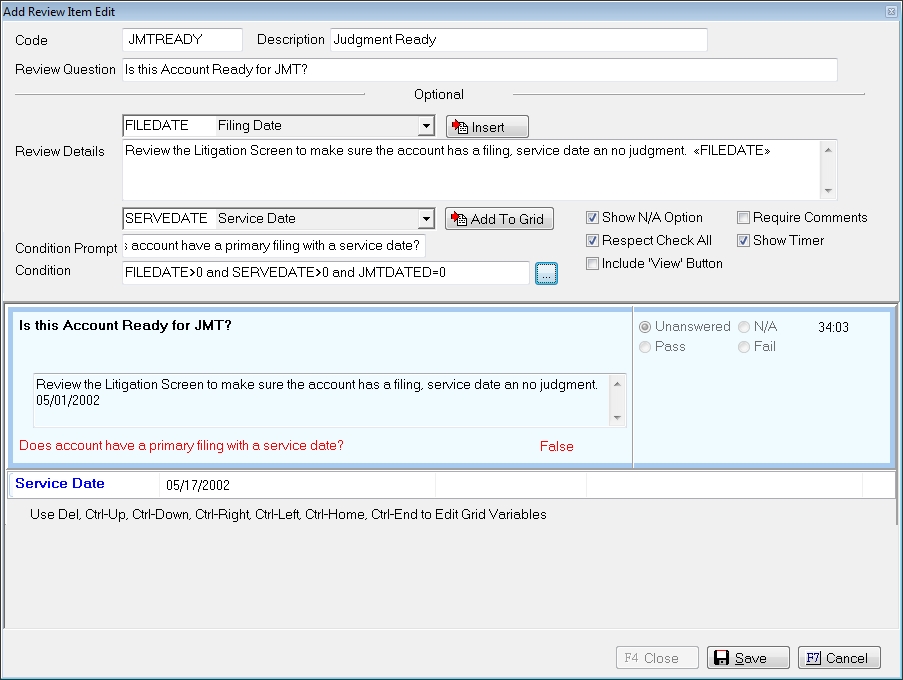Click the Insert button with paste icon
Image resolution: width=903 pixels, height=680 pixels.
click(487, 127)
